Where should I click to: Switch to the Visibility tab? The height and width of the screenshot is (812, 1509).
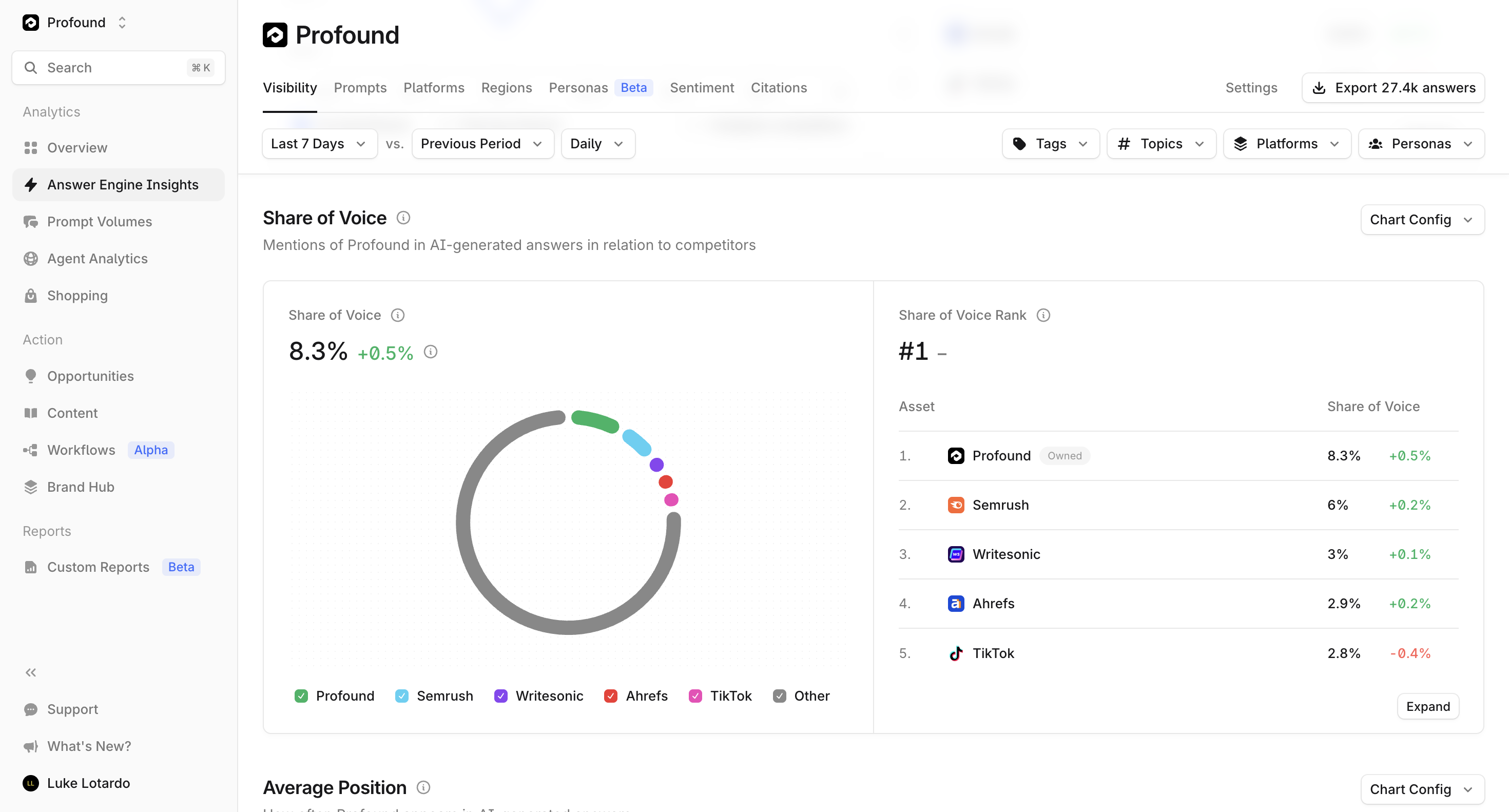pyautogui.click(x=290, y=88)
